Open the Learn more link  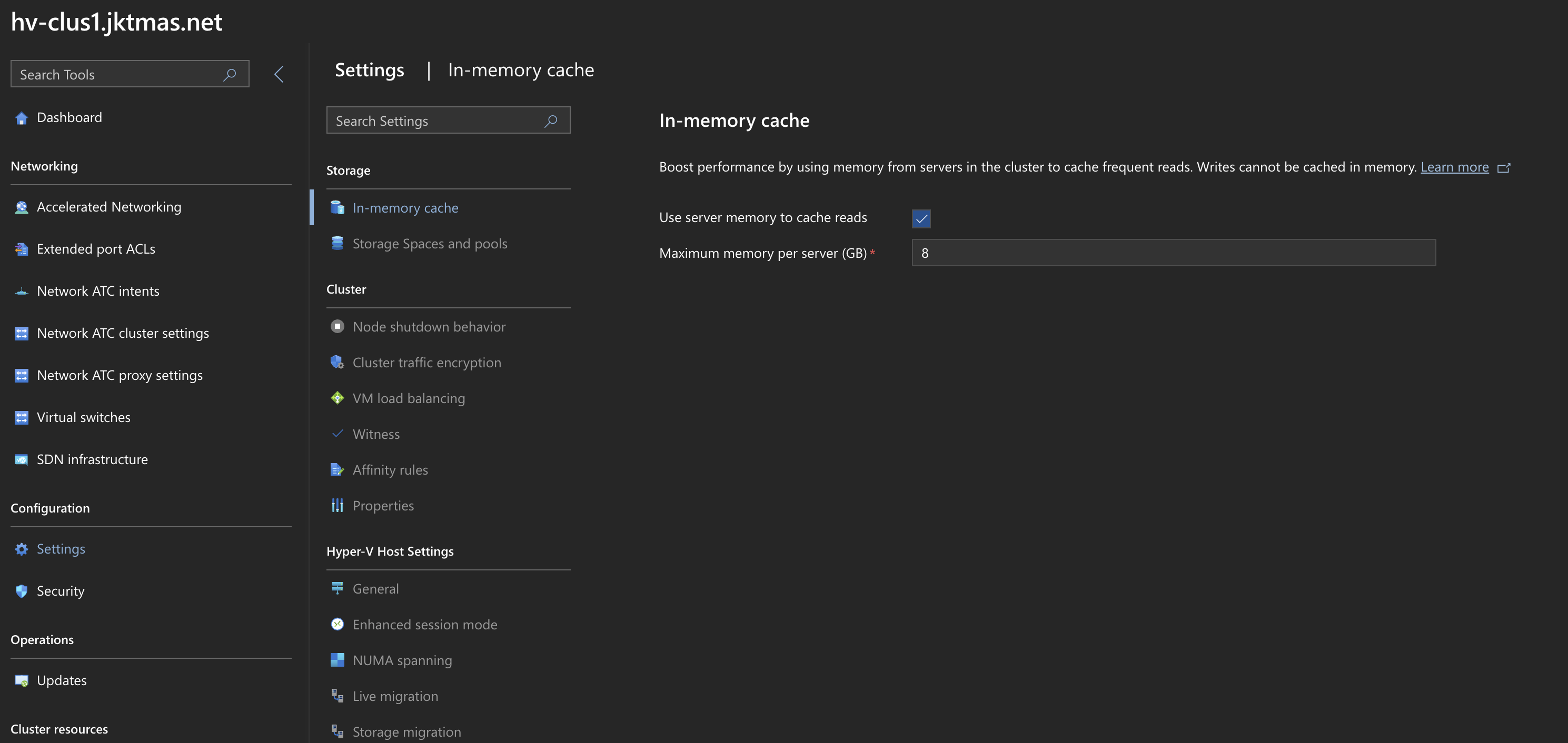coord(1454,167)
